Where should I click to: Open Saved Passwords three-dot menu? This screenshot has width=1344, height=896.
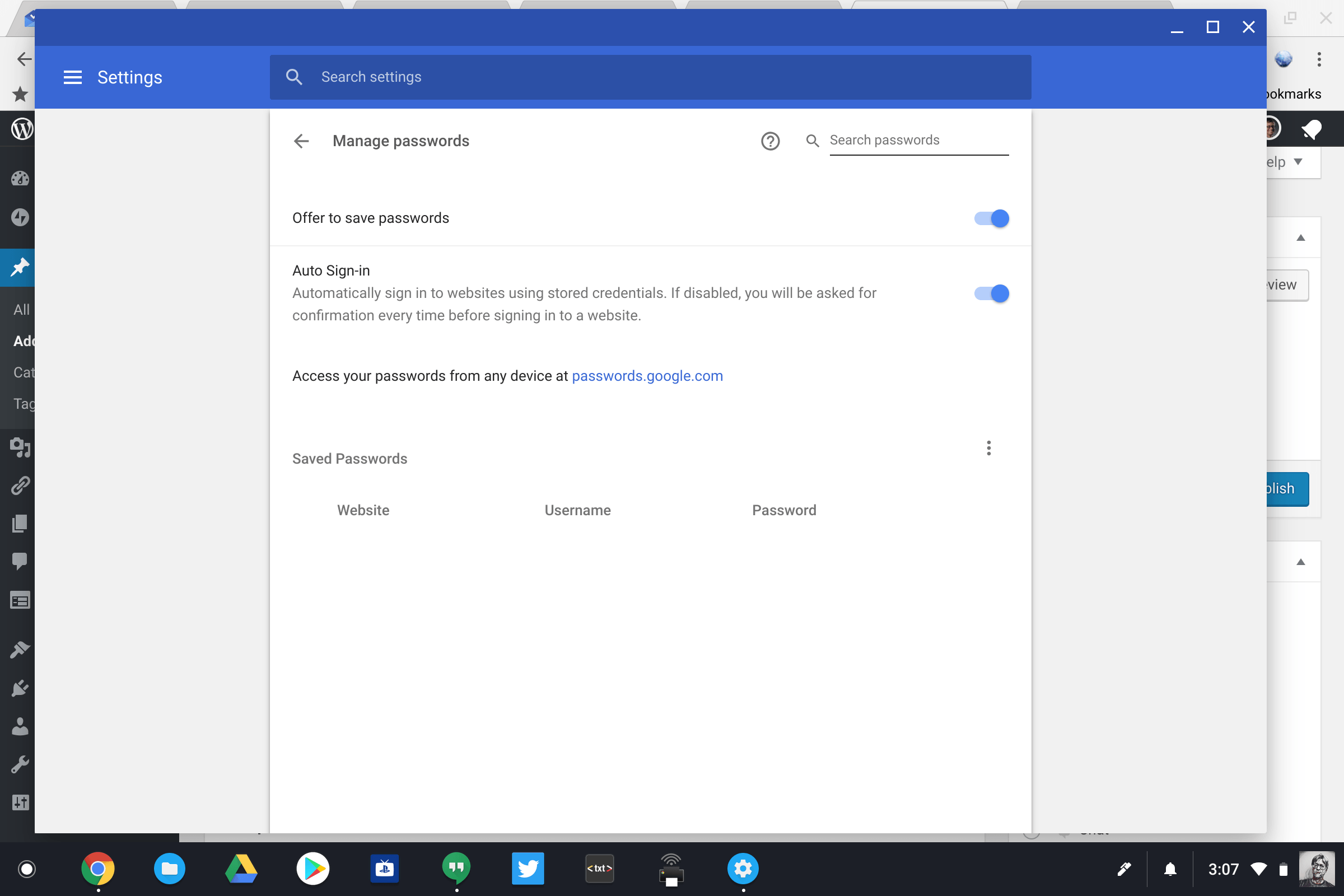[x=988, y=448]
